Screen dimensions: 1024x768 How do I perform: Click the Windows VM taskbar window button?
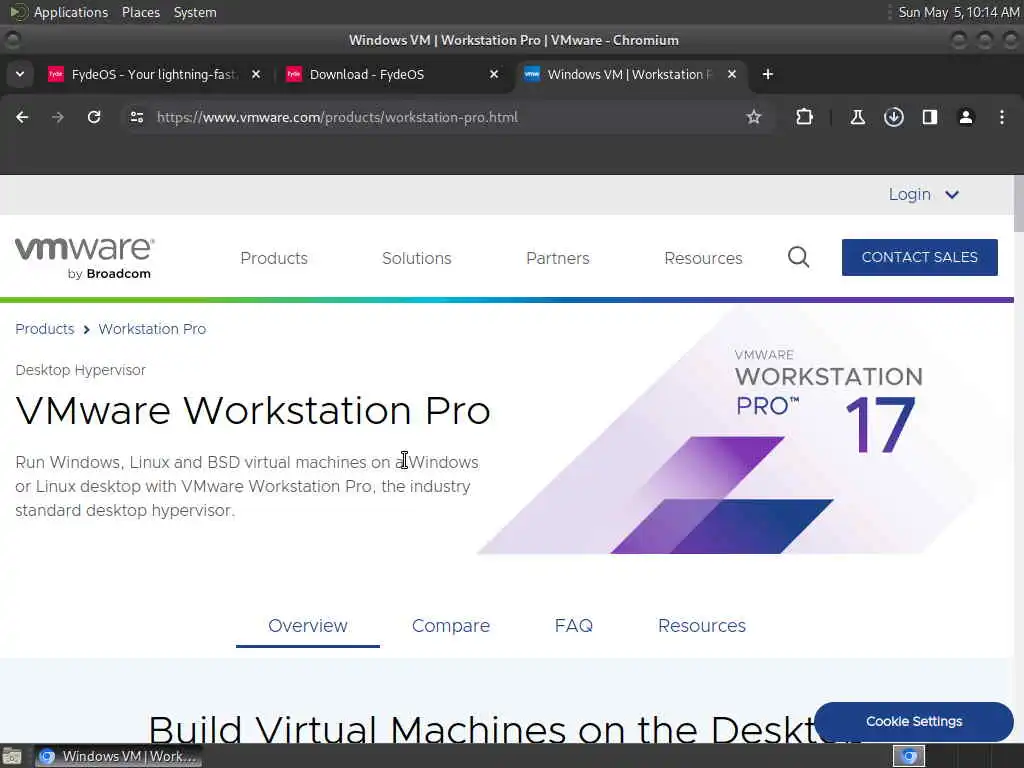pyautogui.click(x=118, y=756)
